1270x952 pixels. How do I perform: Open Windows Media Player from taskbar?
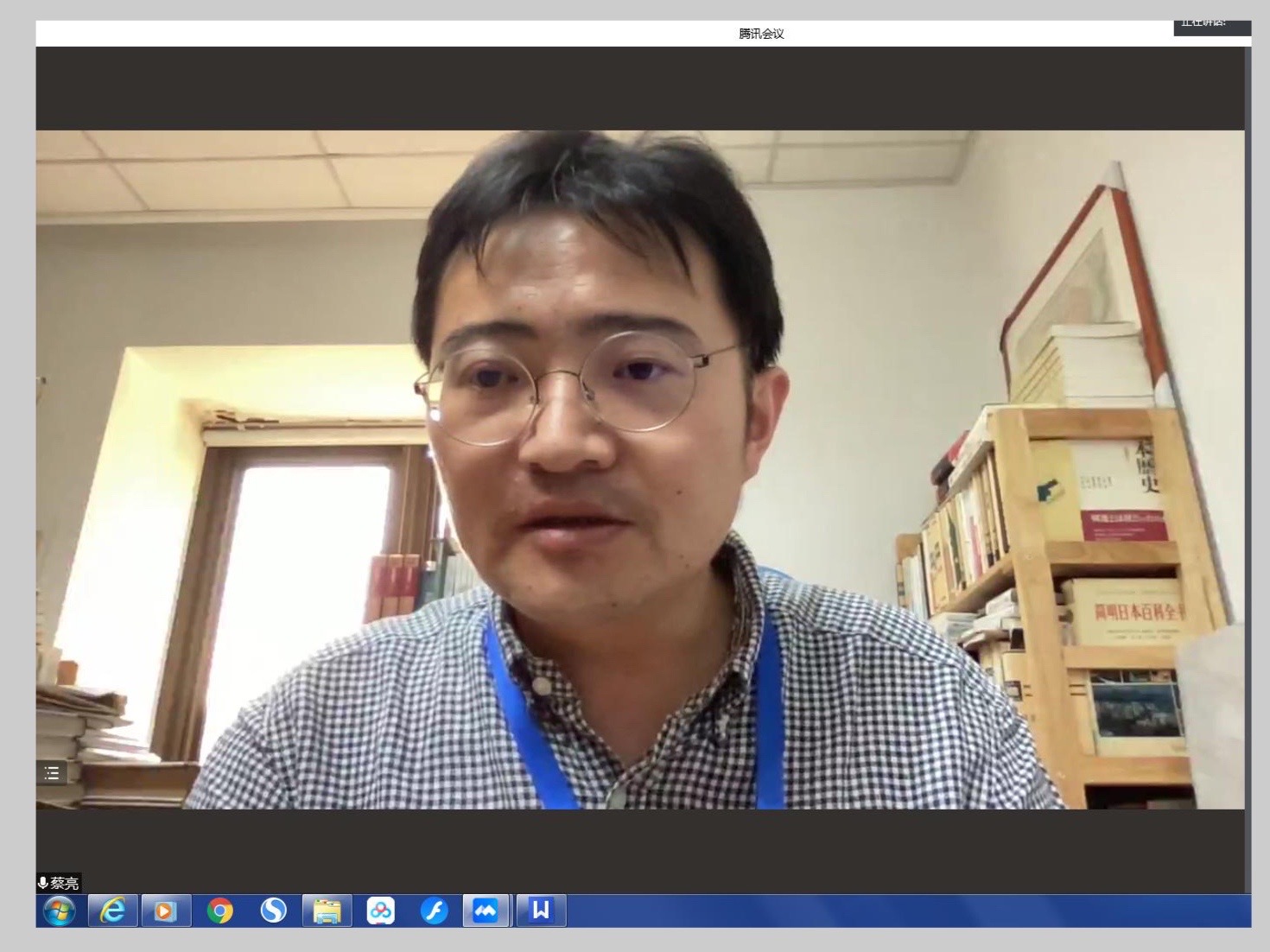tap(166, 911)
